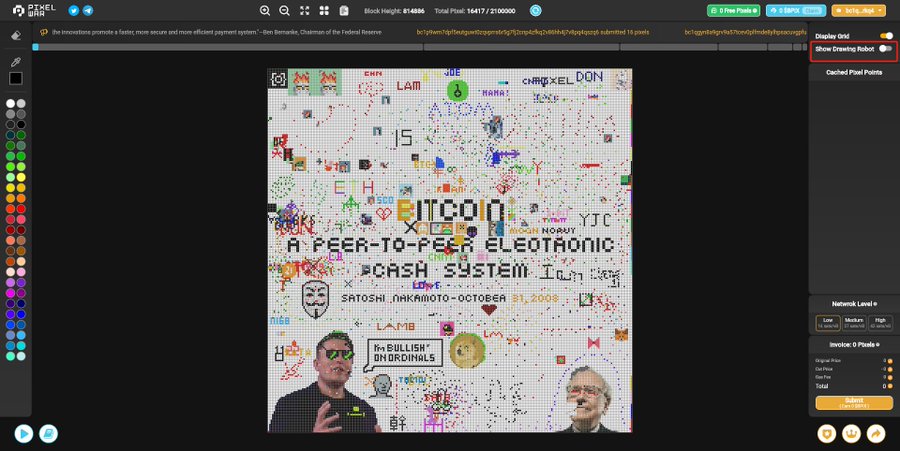Click the Free Pixels button

pos(733,10)
